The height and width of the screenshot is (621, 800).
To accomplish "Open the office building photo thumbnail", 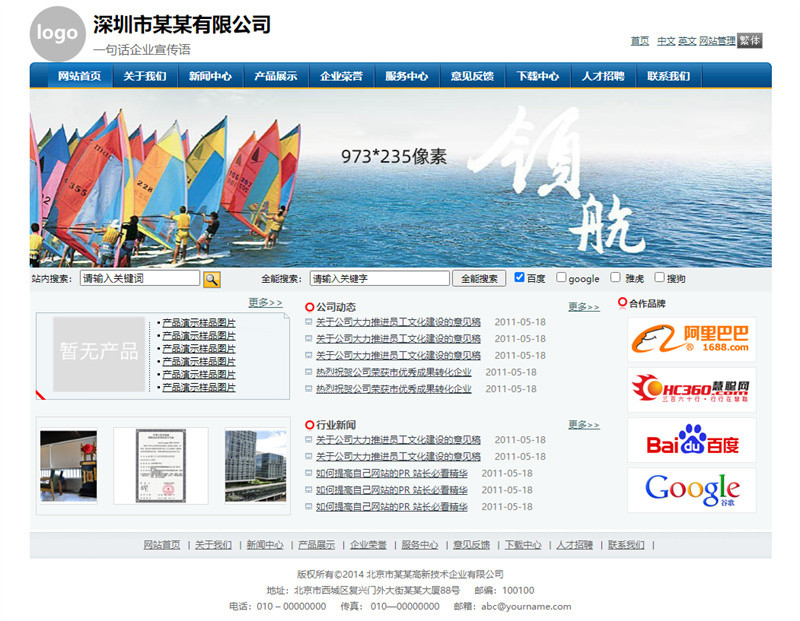I will click(x=256, y=465).
